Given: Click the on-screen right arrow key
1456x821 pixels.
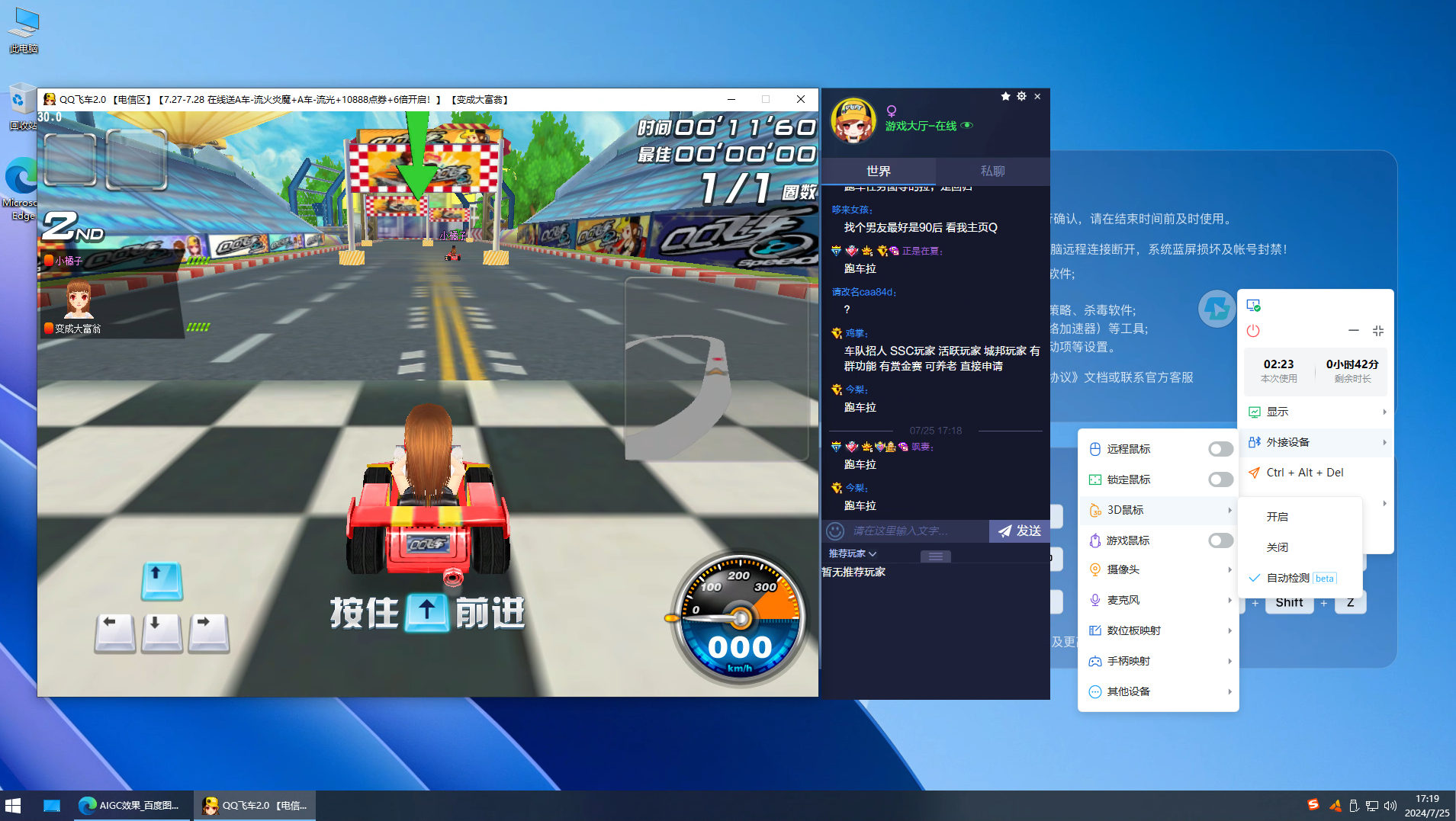Looking at the screenshot, I should click(209, 633).
